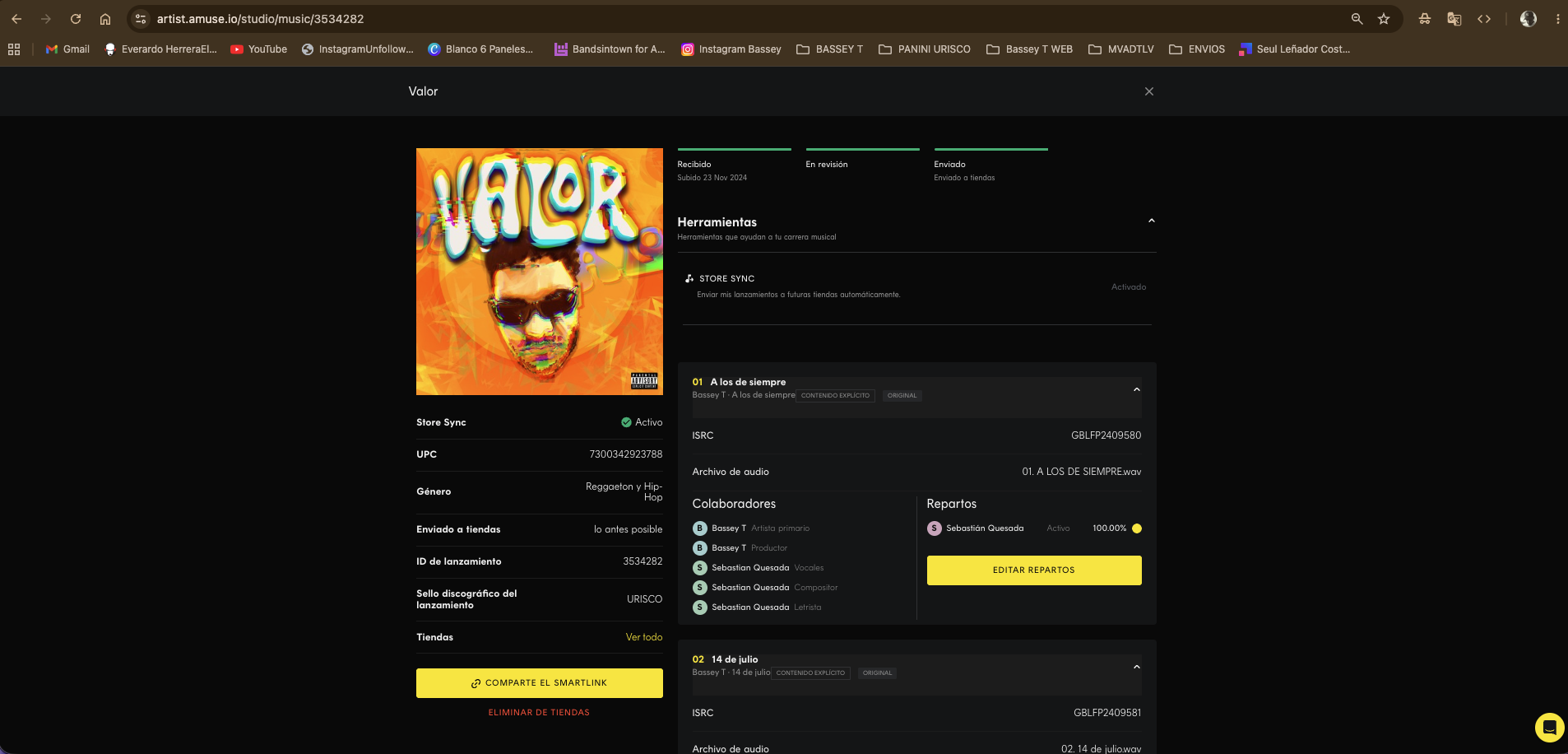Reload the Amuse studio page
Viewport: 1568px width, 754px height.
coord(76,19)
